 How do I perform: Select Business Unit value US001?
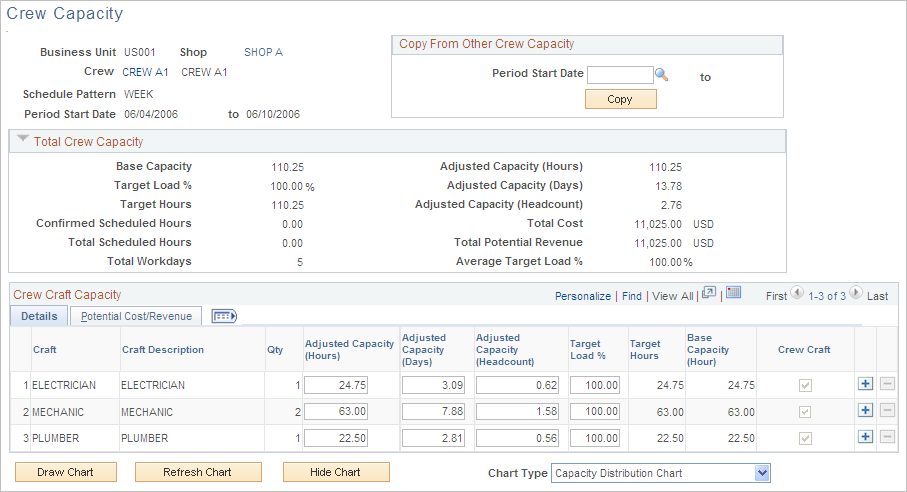(x=140, y=52)
